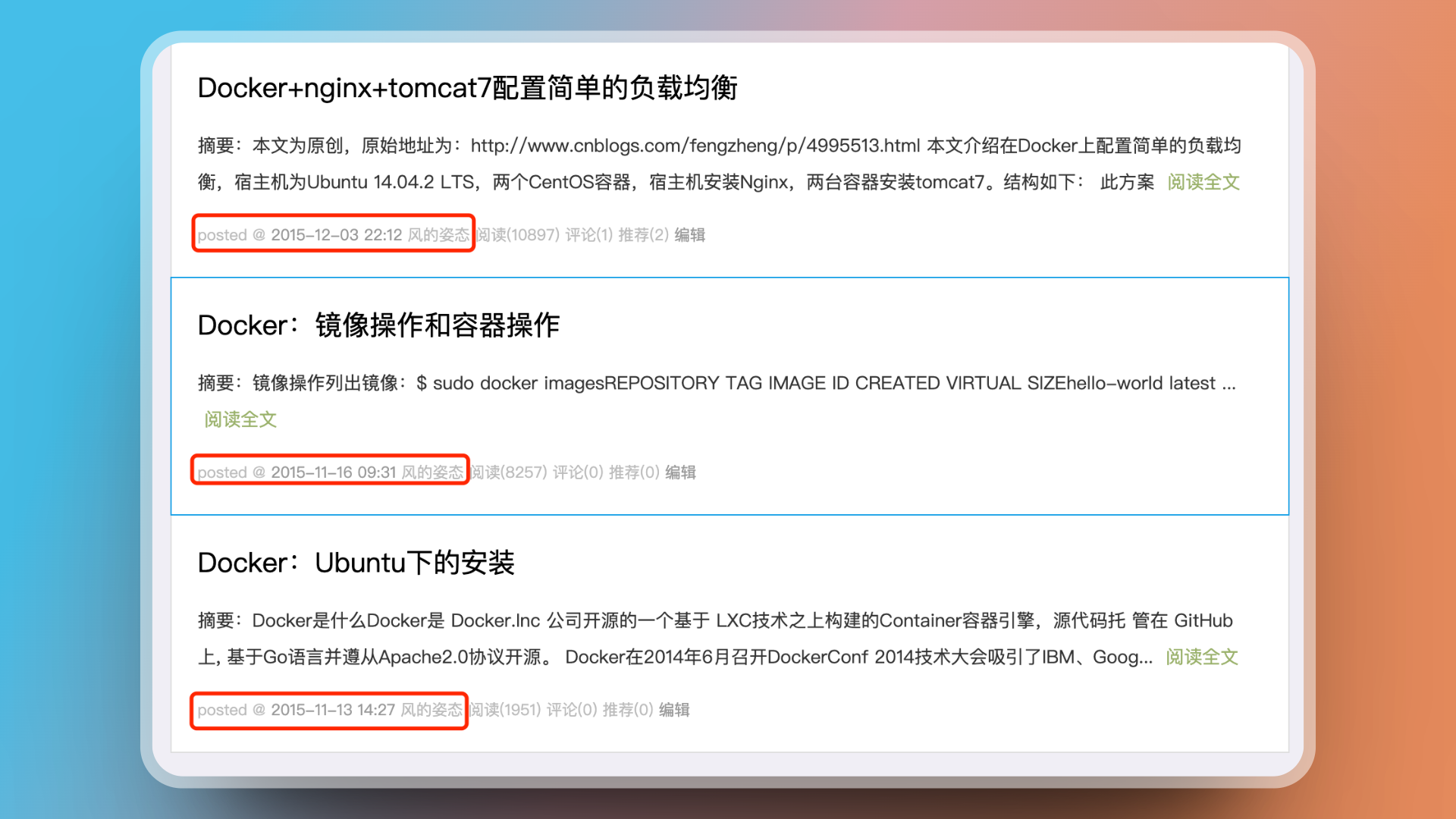The image size is (1456, 819).
Task: Click 推荐(0) on the 镜像操作 post
Action: tap(633, 472)
